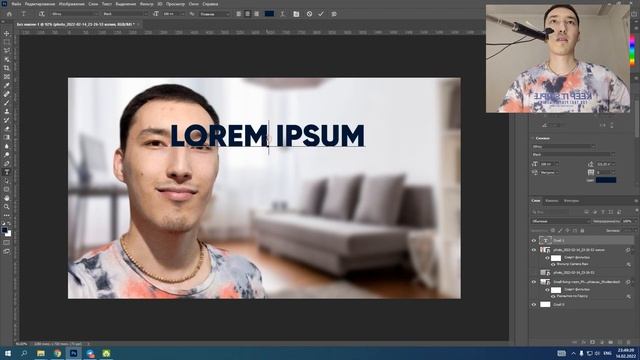This screenshot has height=360, width=640.
Task: Select the Path Selection tool
Action: point(7,180)
